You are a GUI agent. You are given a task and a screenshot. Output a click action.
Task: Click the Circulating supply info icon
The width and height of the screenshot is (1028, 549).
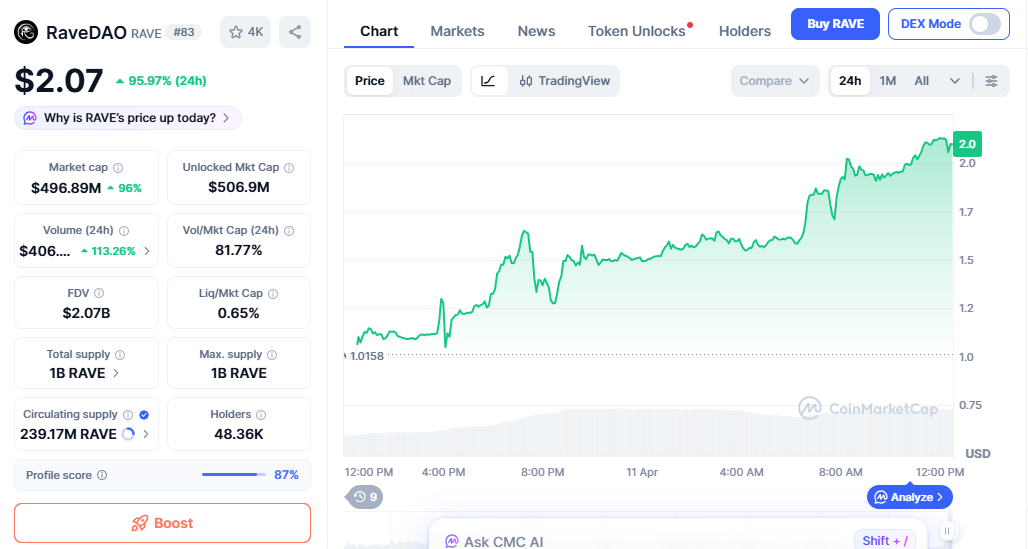click(x=128, y=415)
